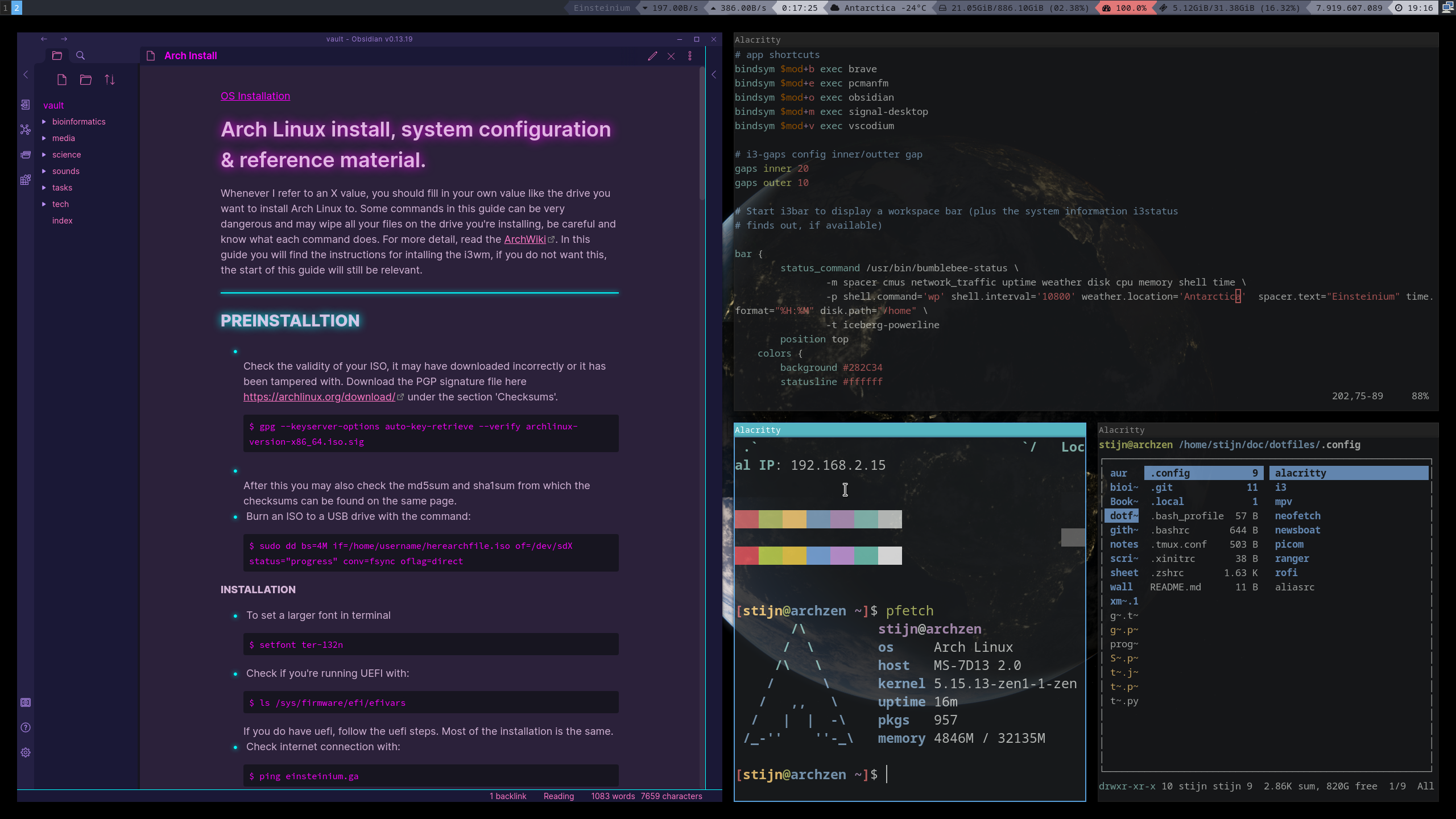Change sort order with arrows icon
Image resolution: width=1456 pixels, height=819 pixels.
(x=110, y=80)
